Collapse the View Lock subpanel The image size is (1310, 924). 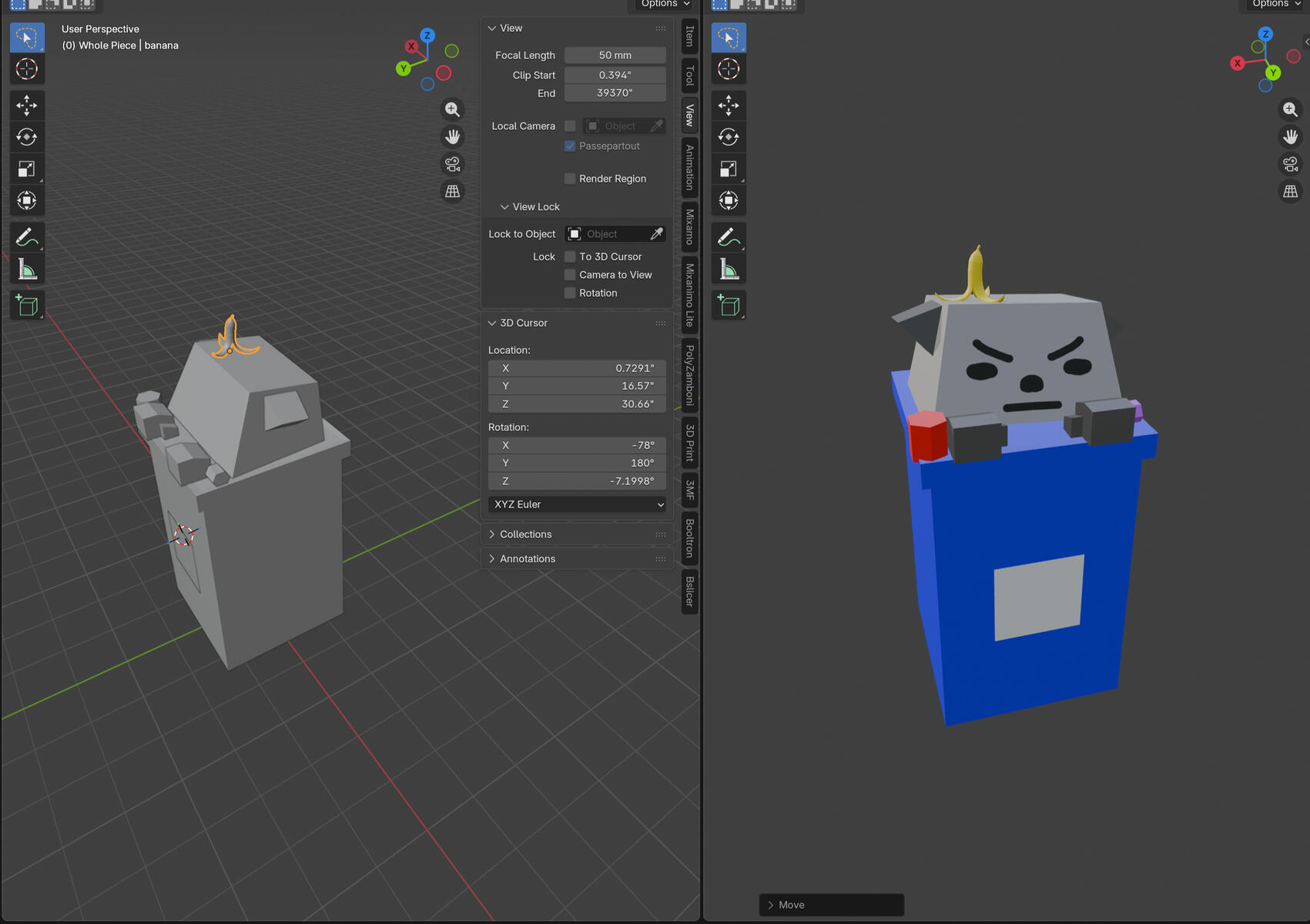[x=504, y=207]
